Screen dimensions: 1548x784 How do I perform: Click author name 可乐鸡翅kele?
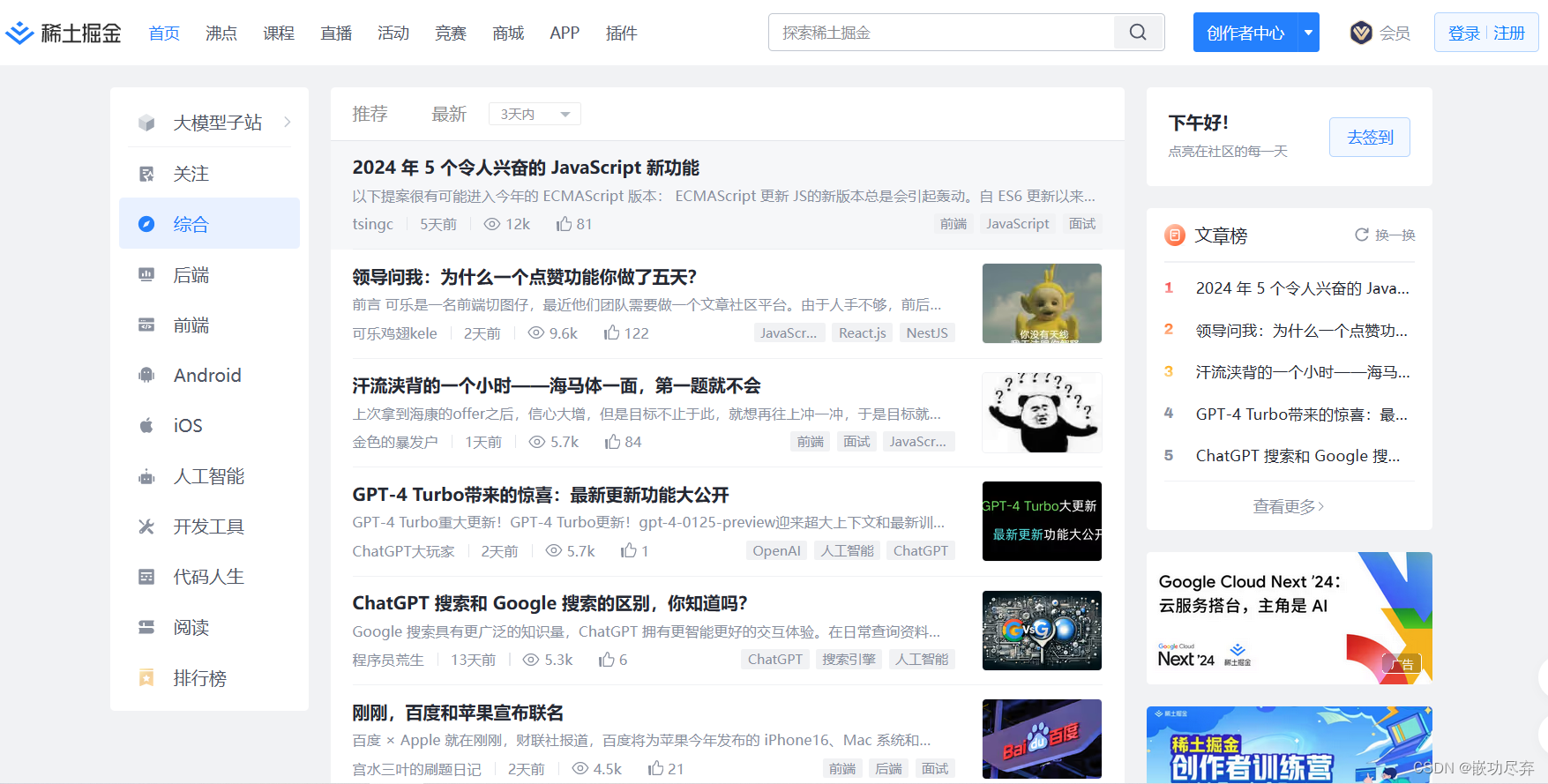click(395, 333)
